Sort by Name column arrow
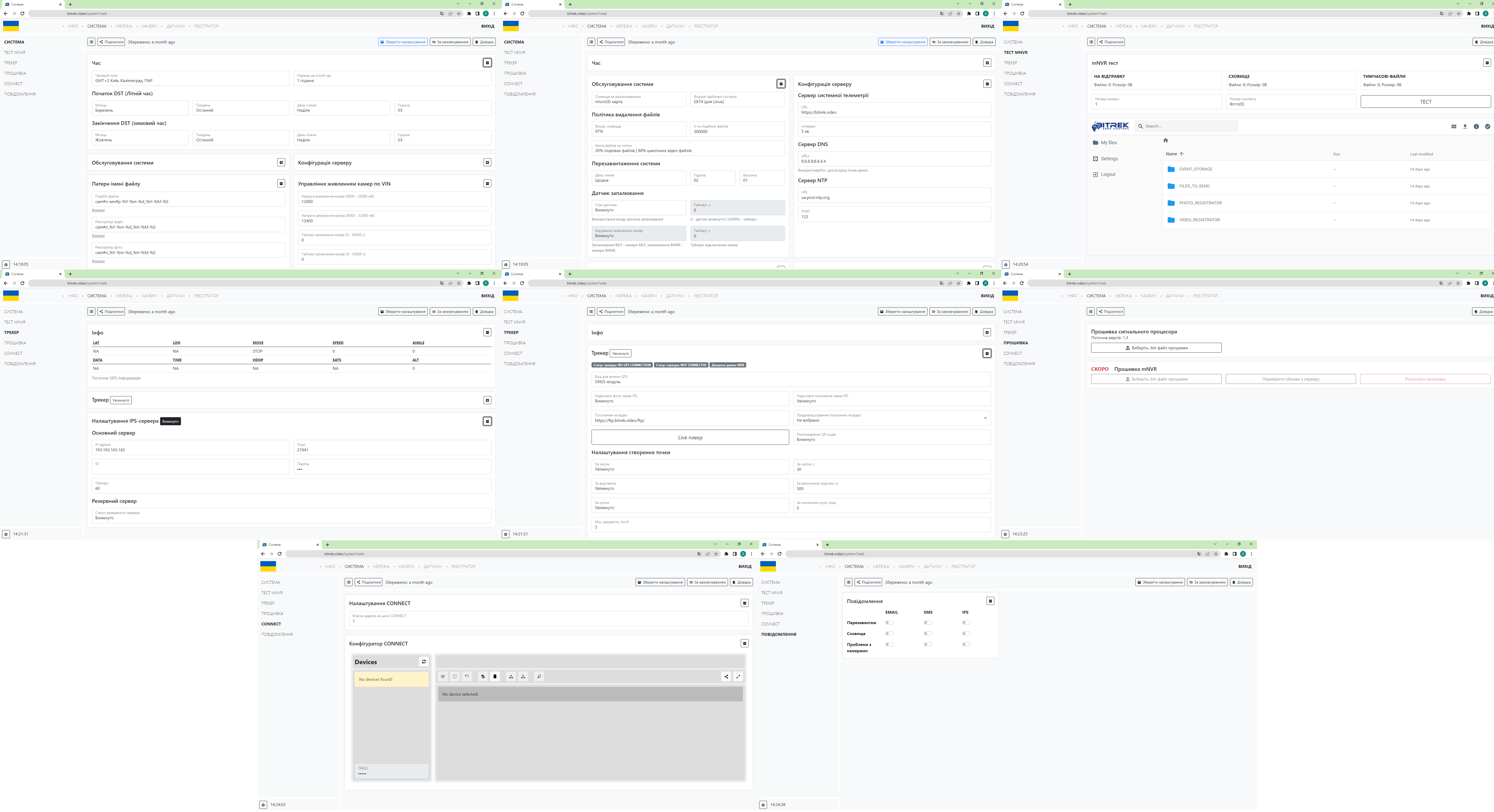The width and height of the screenshot is (1494, 812). (1181, 154)
